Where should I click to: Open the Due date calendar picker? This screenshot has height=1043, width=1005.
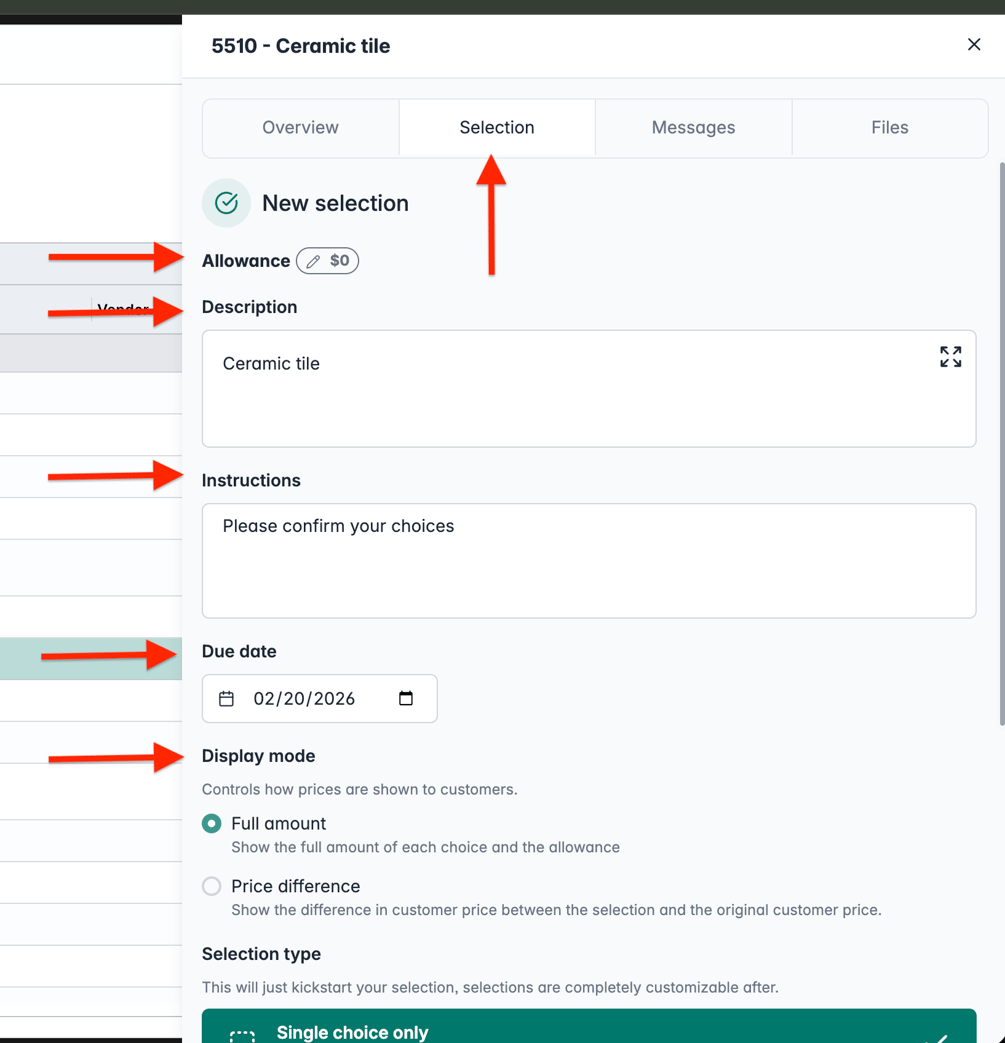click(x=406, y=698)
